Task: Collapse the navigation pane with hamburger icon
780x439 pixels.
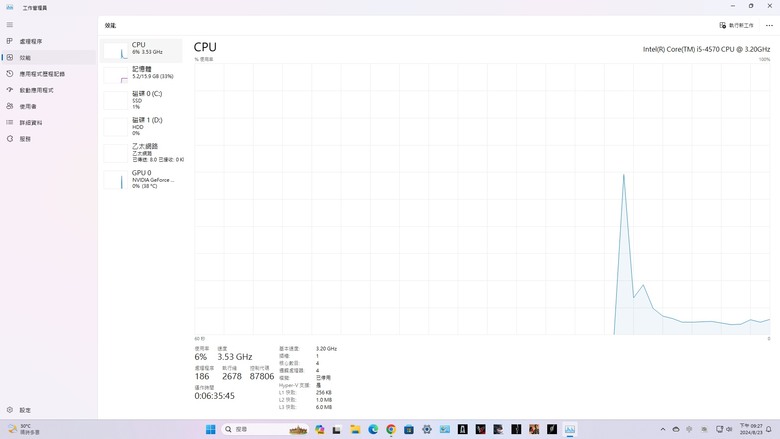Action: [9, 24]
